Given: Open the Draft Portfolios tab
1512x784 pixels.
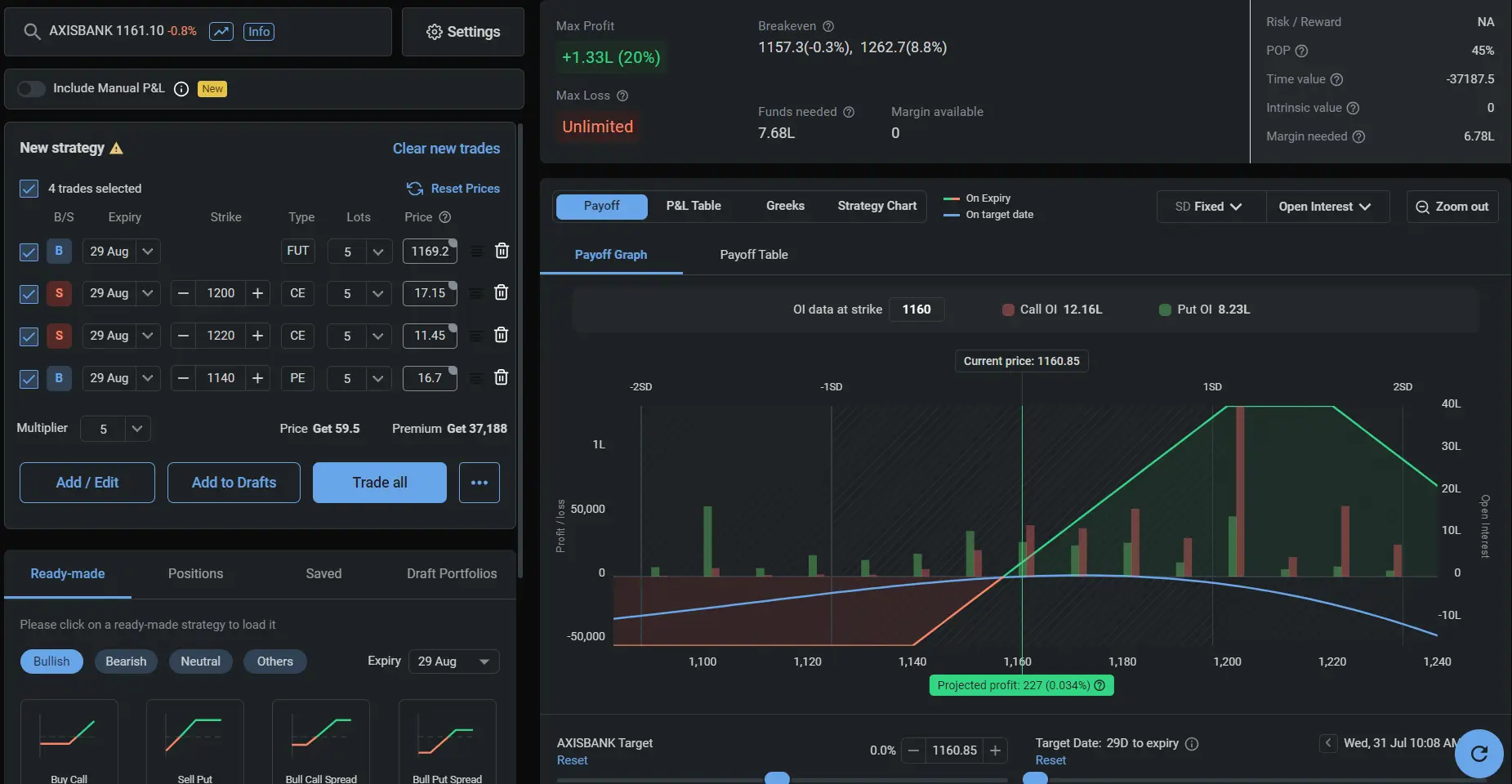Looking at the screenshot, I should pyautogui.click(x=452, y=574).
